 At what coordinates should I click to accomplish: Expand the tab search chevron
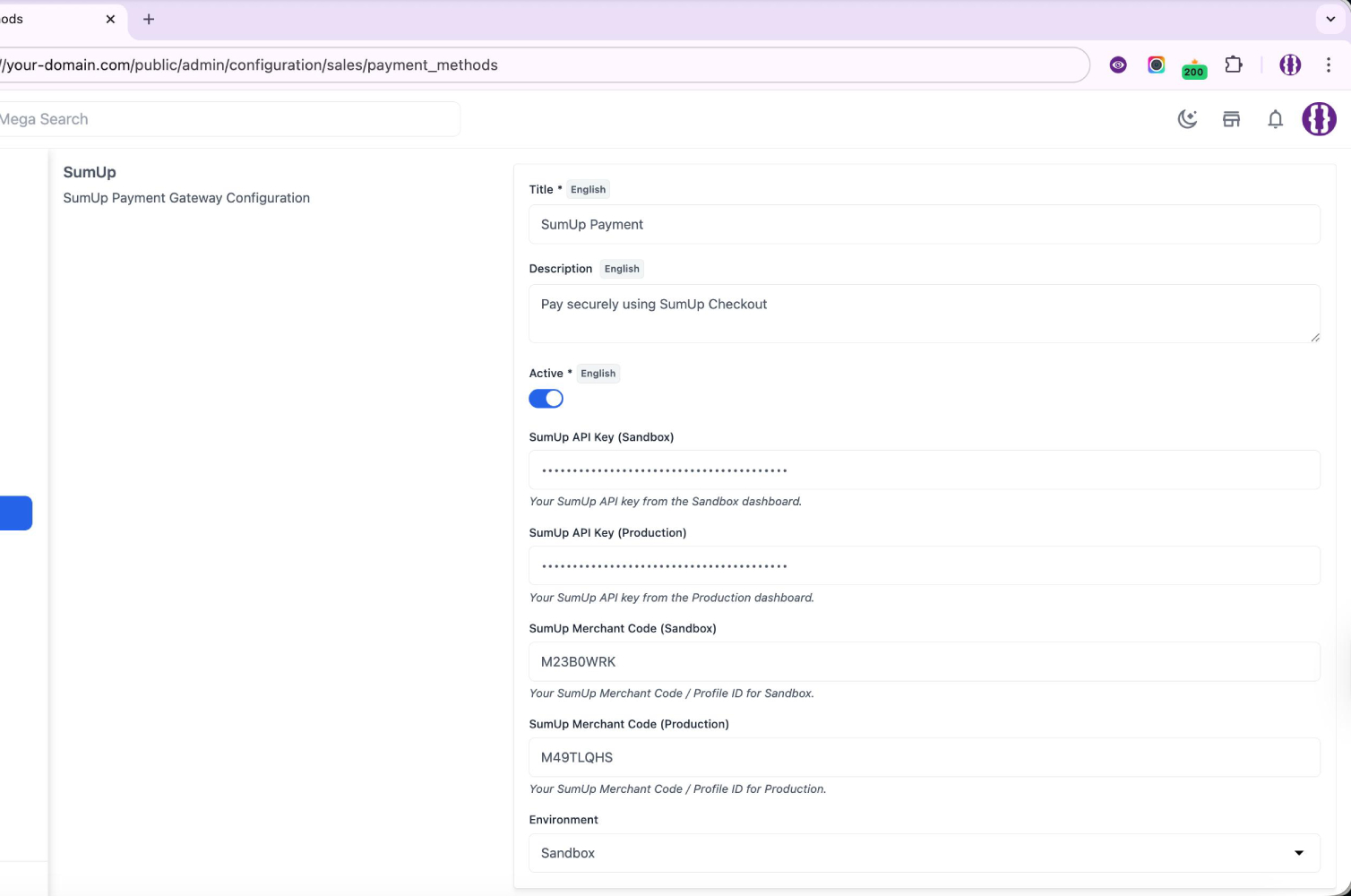click(x=1330, y=19)
